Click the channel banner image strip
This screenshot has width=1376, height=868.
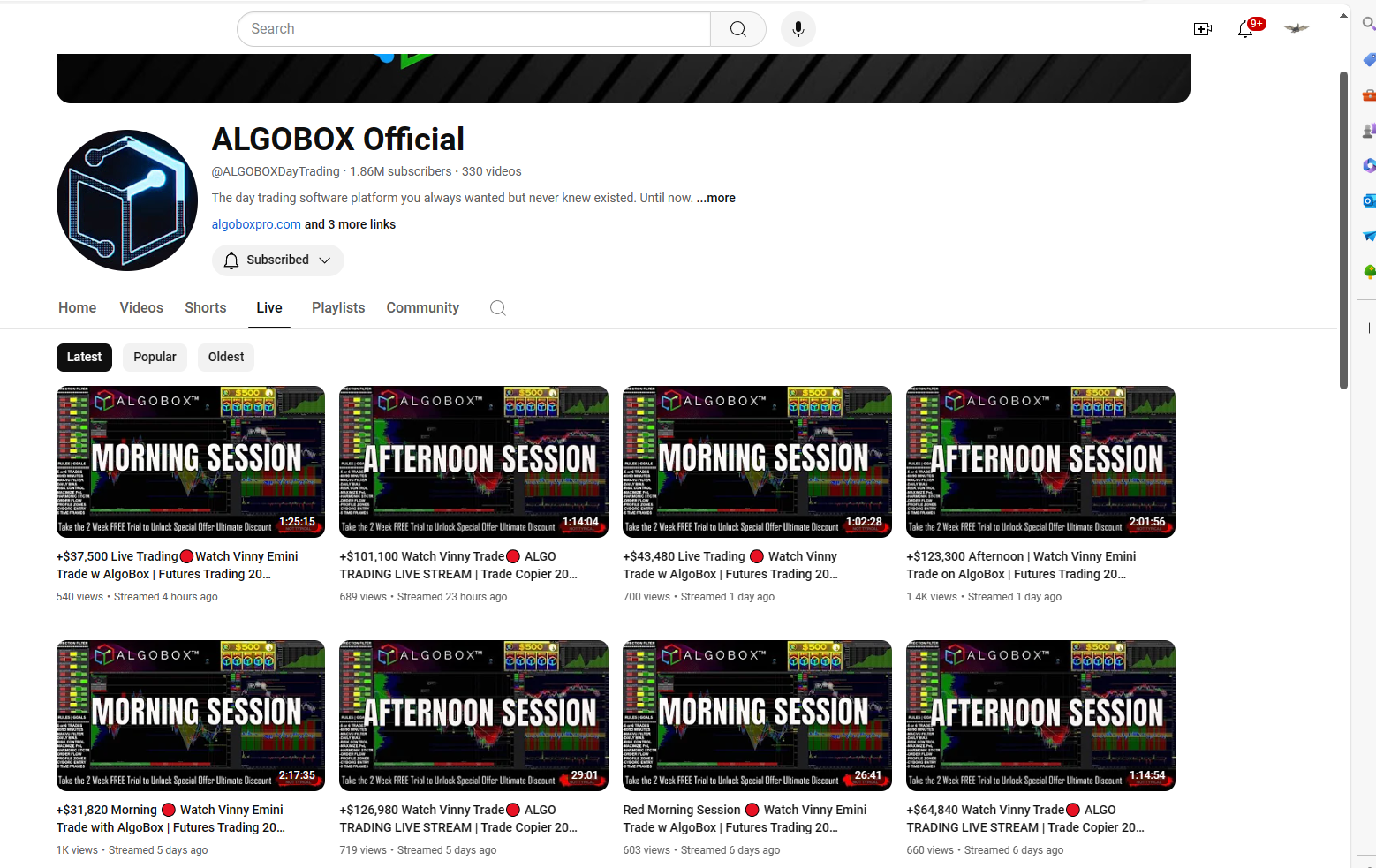[x=624, y=79]
